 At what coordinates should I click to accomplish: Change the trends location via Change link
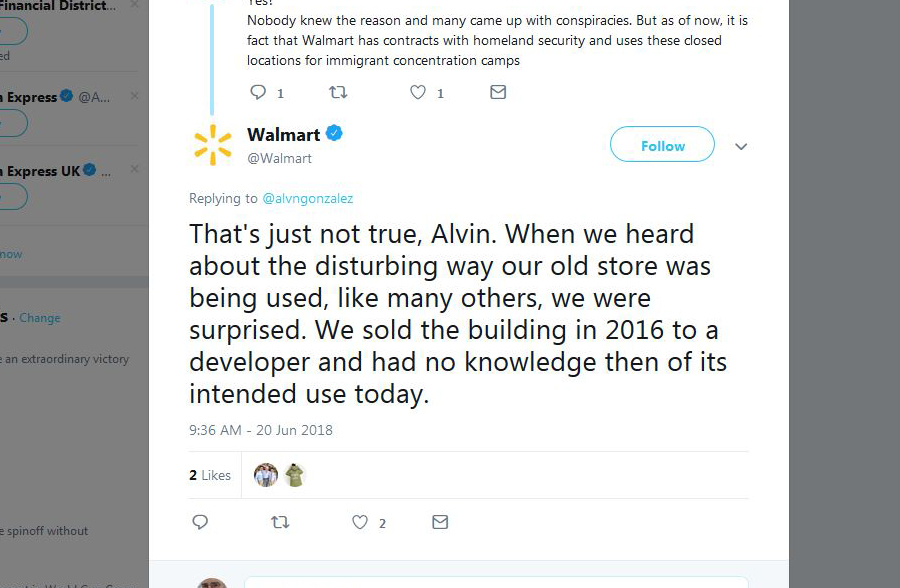tap(40, 317)
